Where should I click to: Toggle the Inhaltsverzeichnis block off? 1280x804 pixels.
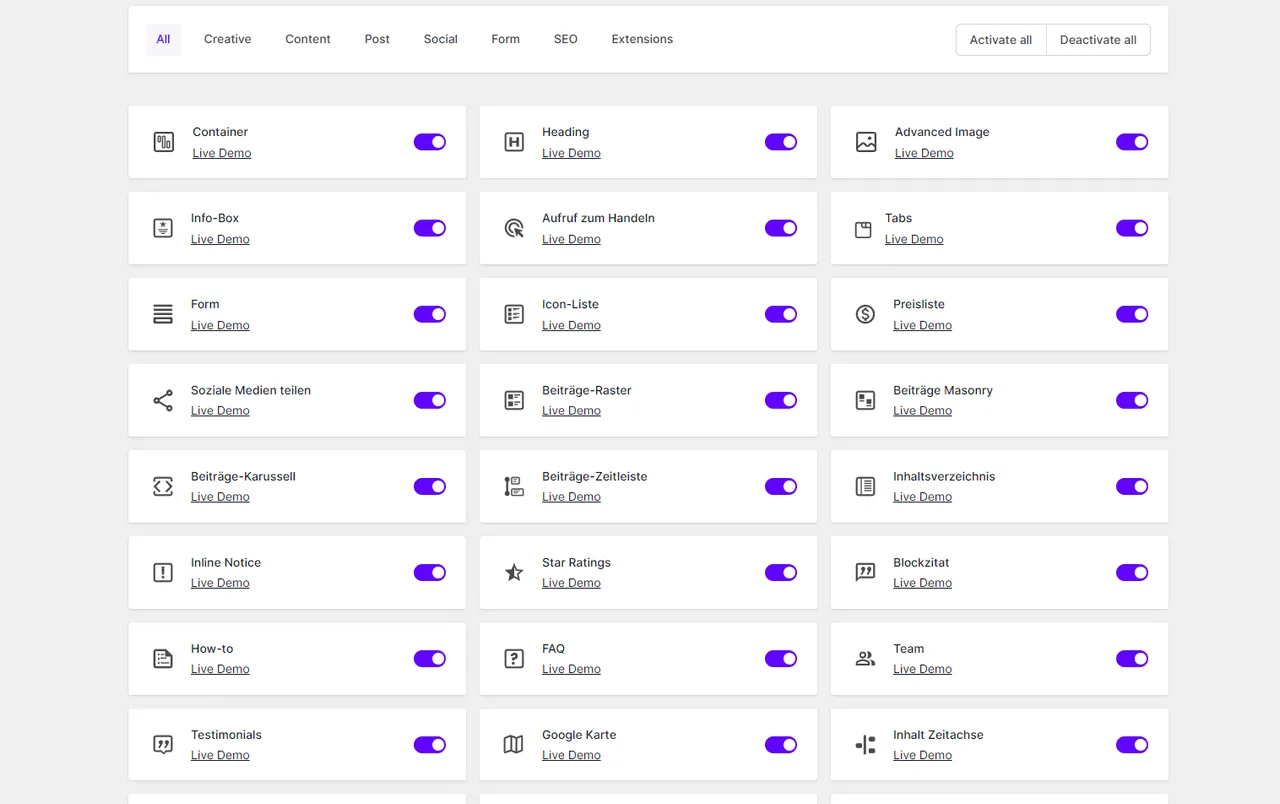coord(1132,486)
